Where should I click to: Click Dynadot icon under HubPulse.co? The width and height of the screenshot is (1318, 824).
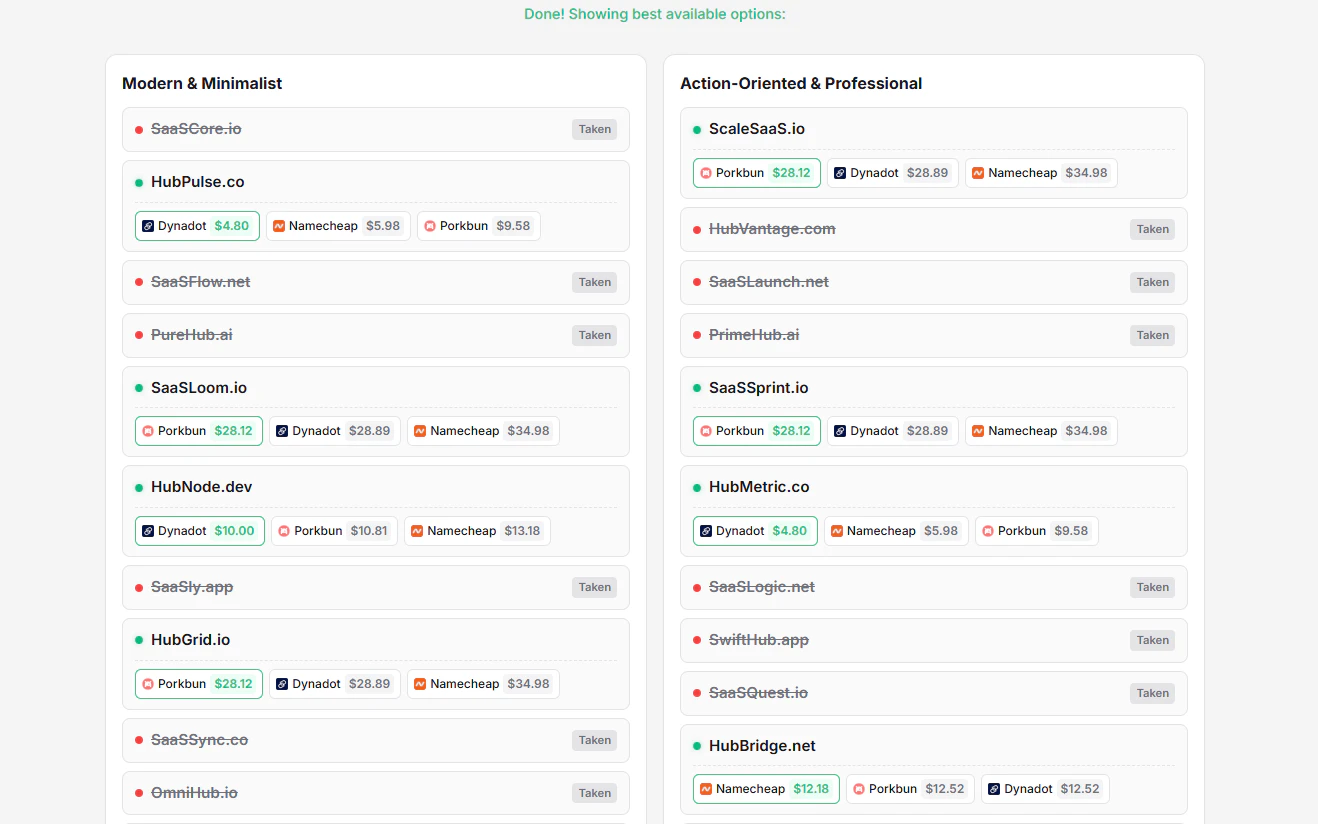click(x=148, y=226)
